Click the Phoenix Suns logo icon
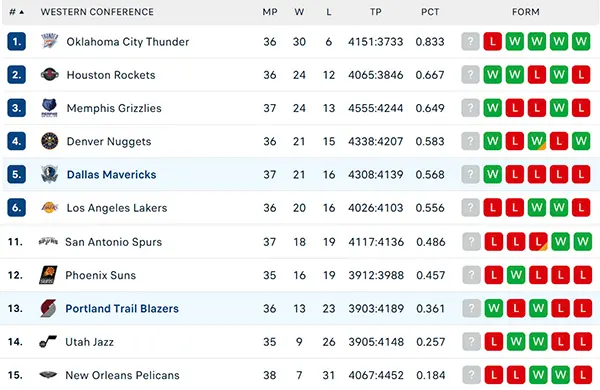This screenshot has width=600, height=390. pos(48,275)
